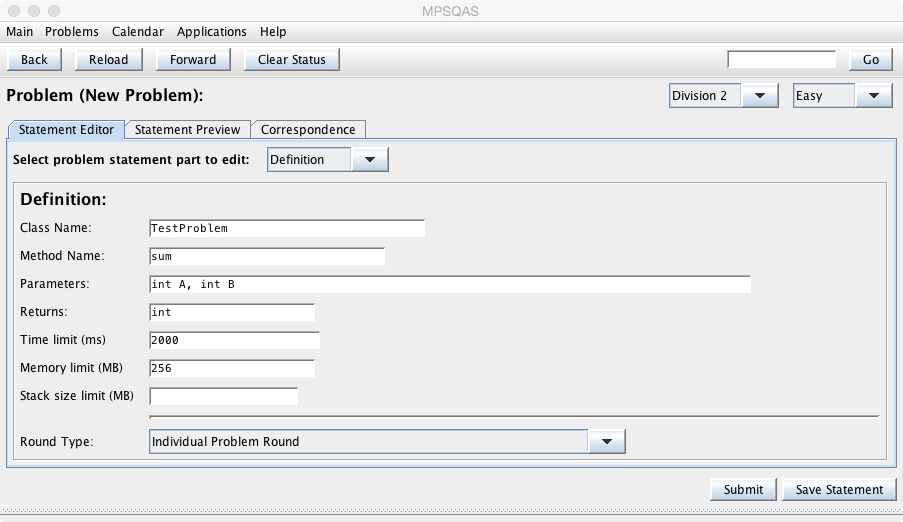The width and height of the screenshot is (903, 522).
Task: Switch to the Statement Preview tab
Action: tap(187, 130)
